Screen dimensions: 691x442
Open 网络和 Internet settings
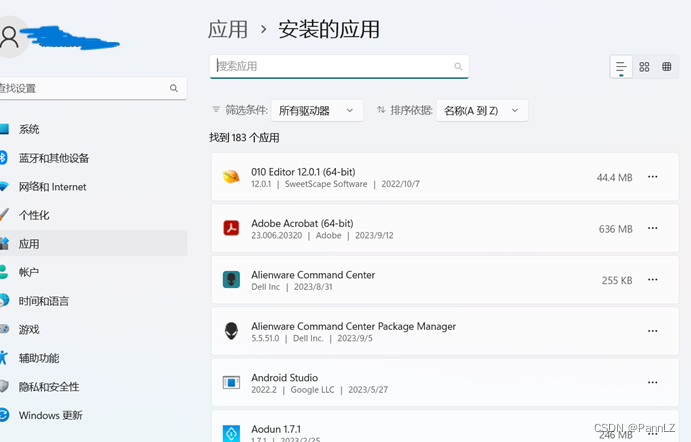pos(93,186)
